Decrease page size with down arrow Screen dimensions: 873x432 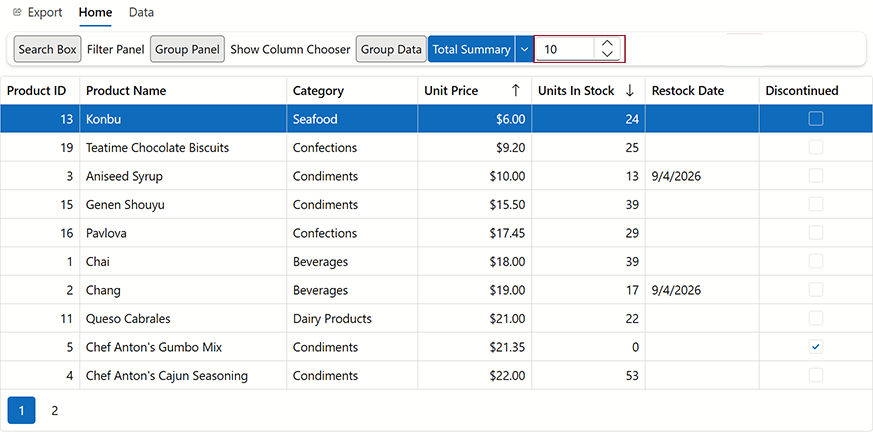click(x=607, y=54)
